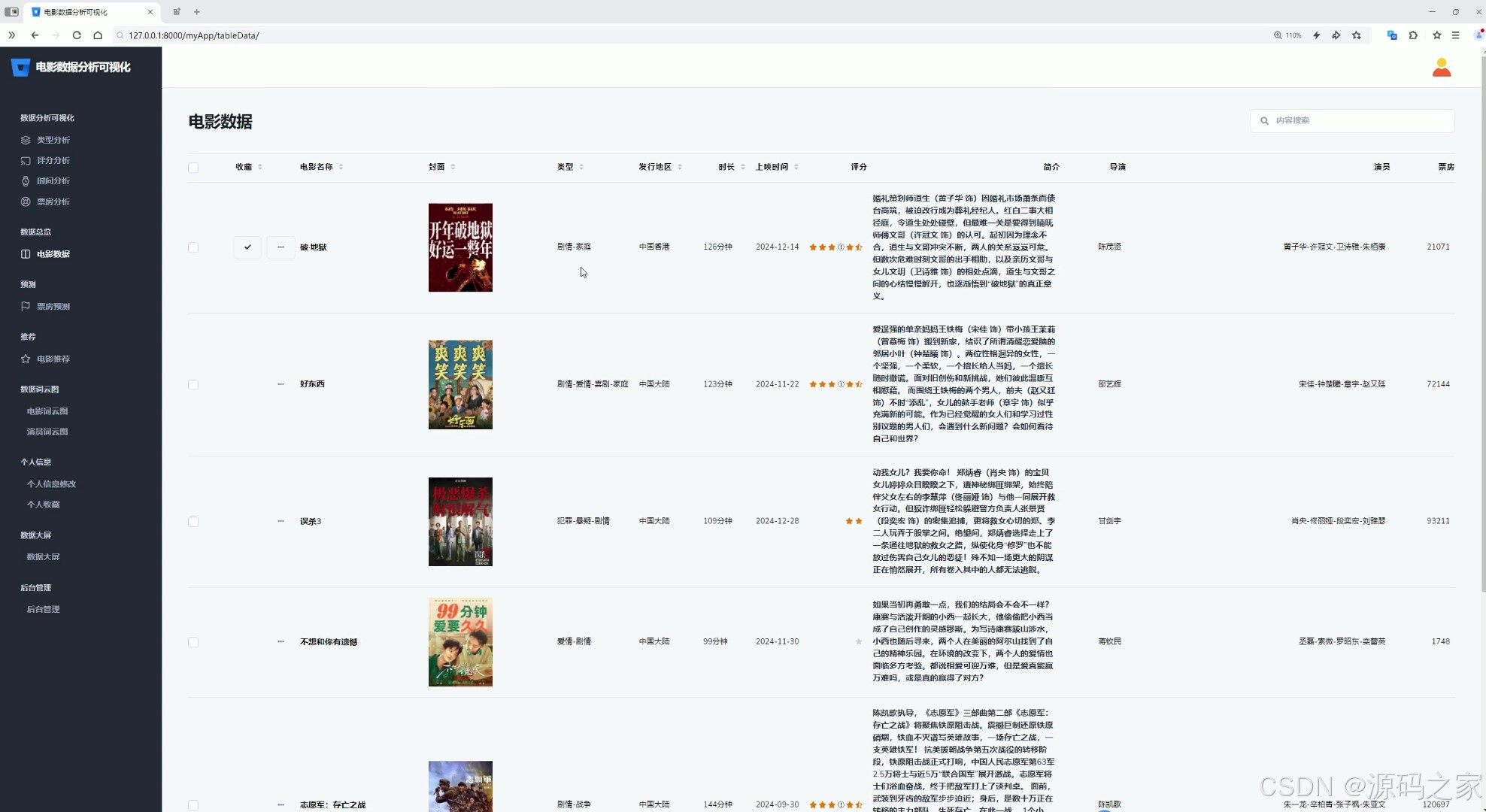
Task: Open 个人信息修改 in sidebar
Action: 51,484
